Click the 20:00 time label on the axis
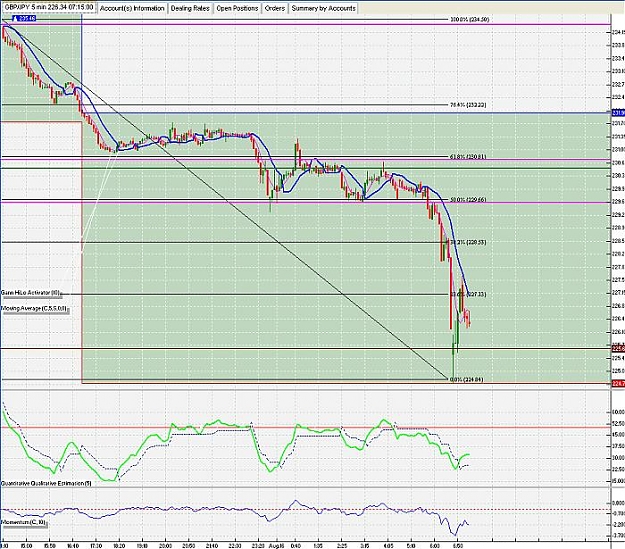The image size is (625, 549). point(165,545)
